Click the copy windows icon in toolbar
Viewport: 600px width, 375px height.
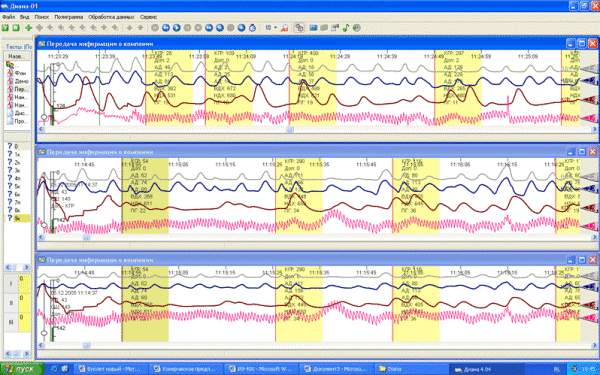[x=299, y=28]
